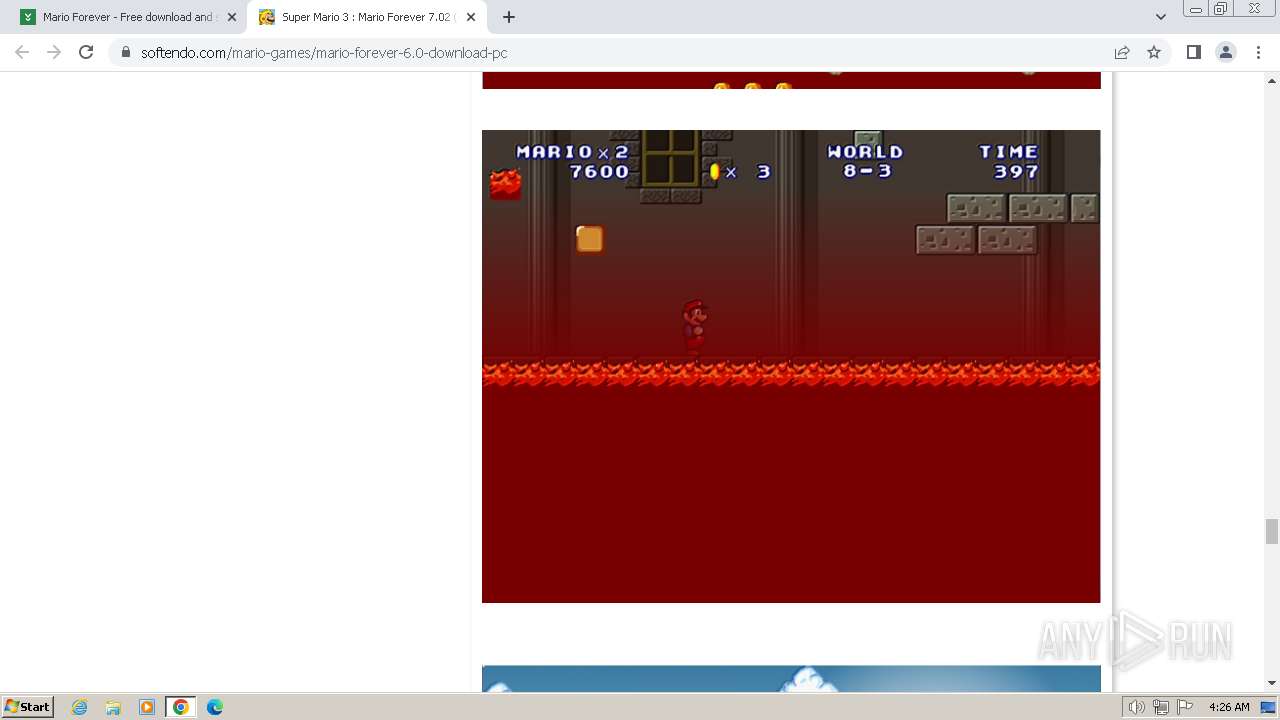
Task: Show the 4:26 AM clock
Action: point(1229,707)
